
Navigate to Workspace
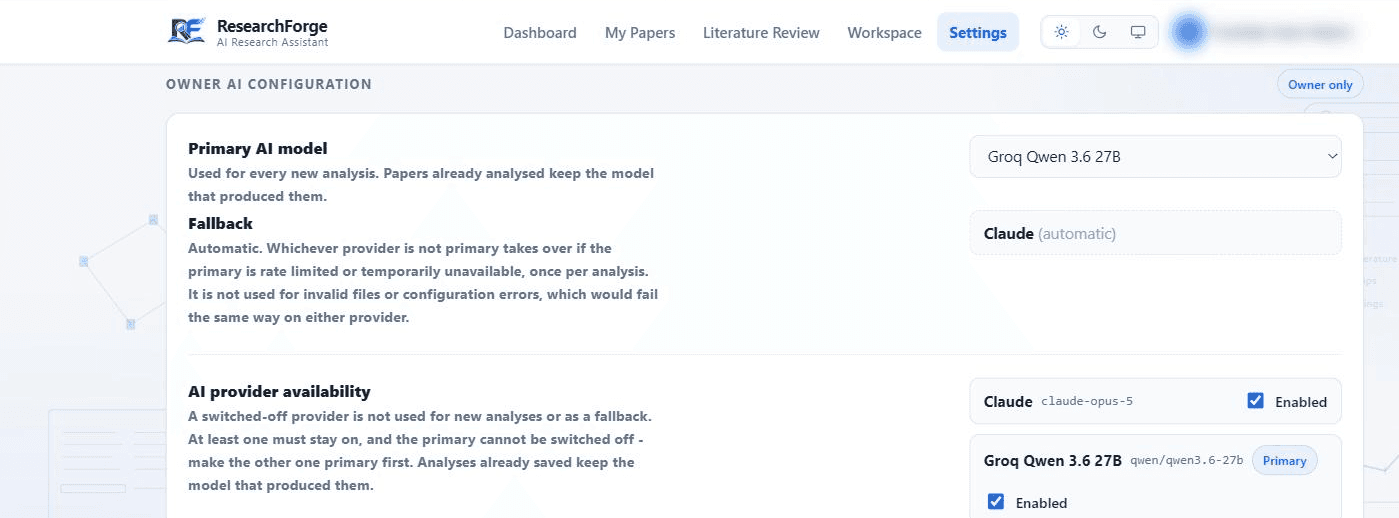pos(884,32)
